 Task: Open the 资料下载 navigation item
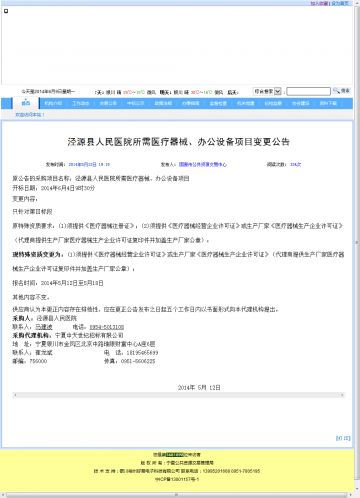point(328,103)
